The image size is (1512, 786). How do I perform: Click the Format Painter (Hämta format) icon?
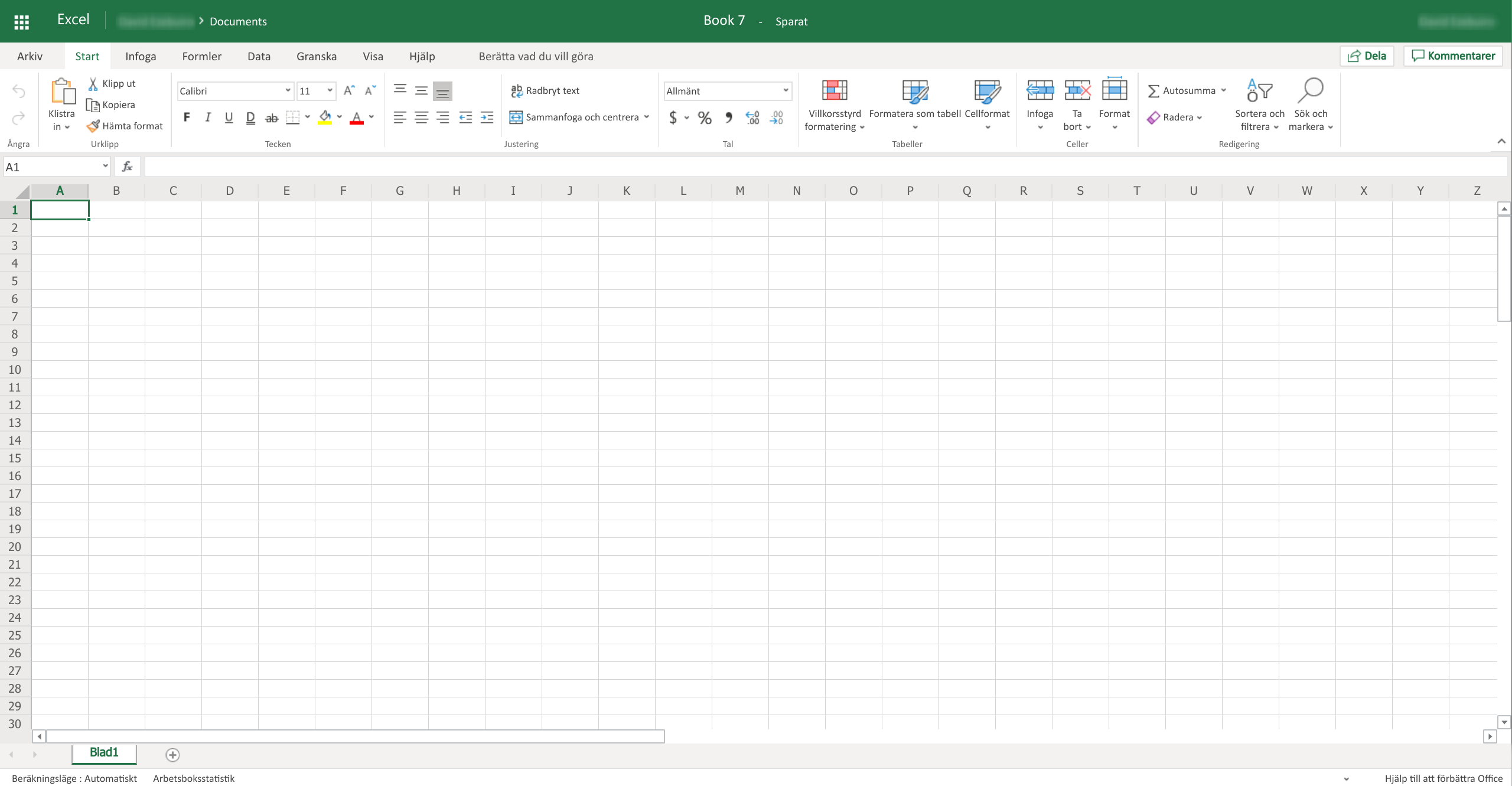click(93, 126)
